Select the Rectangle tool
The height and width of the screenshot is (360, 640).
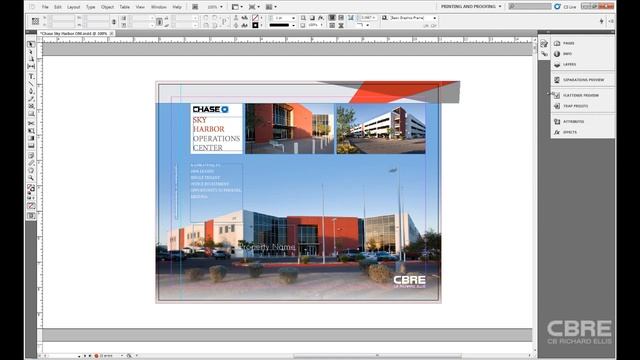pos(31,113)
